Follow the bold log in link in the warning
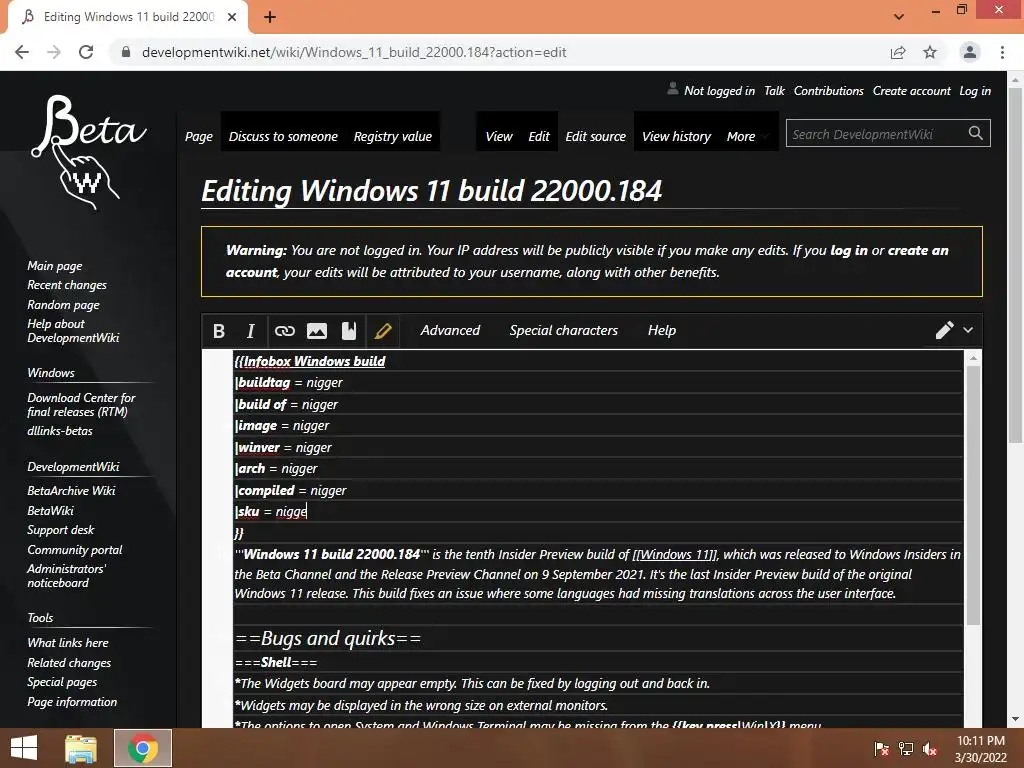This screenshot has width=1024, height=768. coord(848,250)
